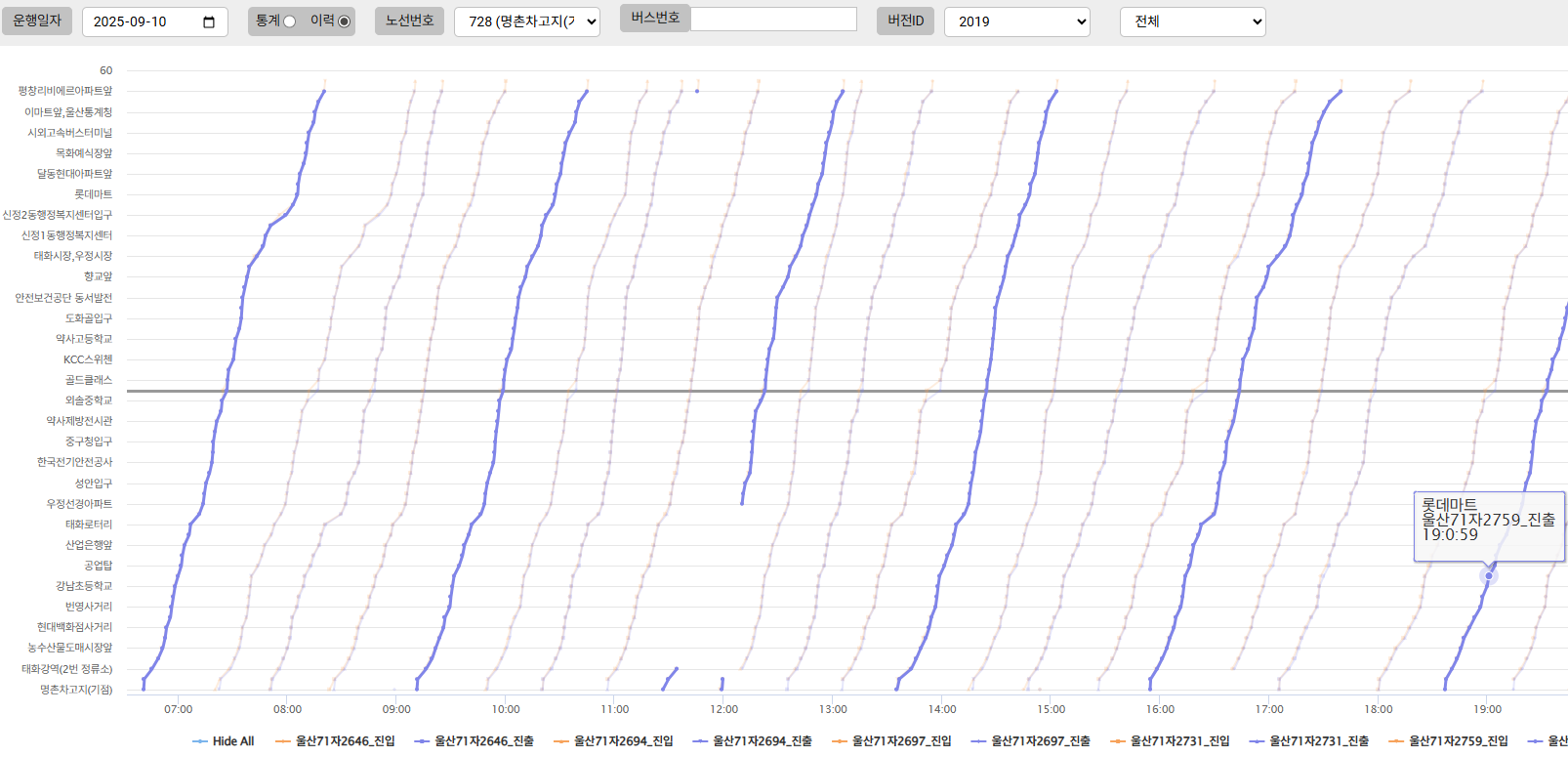Image resolution: width=1568 pixels, height=757 pixels.
Task: Click the 운행일자 label button
Action: click(37, 21)
